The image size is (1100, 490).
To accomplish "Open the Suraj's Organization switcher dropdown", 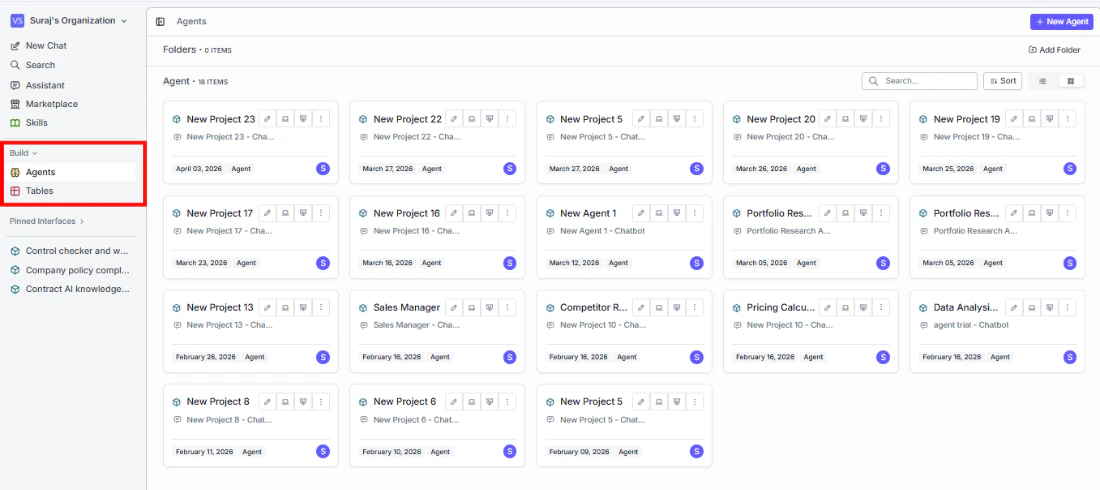I will pos(69,21).
